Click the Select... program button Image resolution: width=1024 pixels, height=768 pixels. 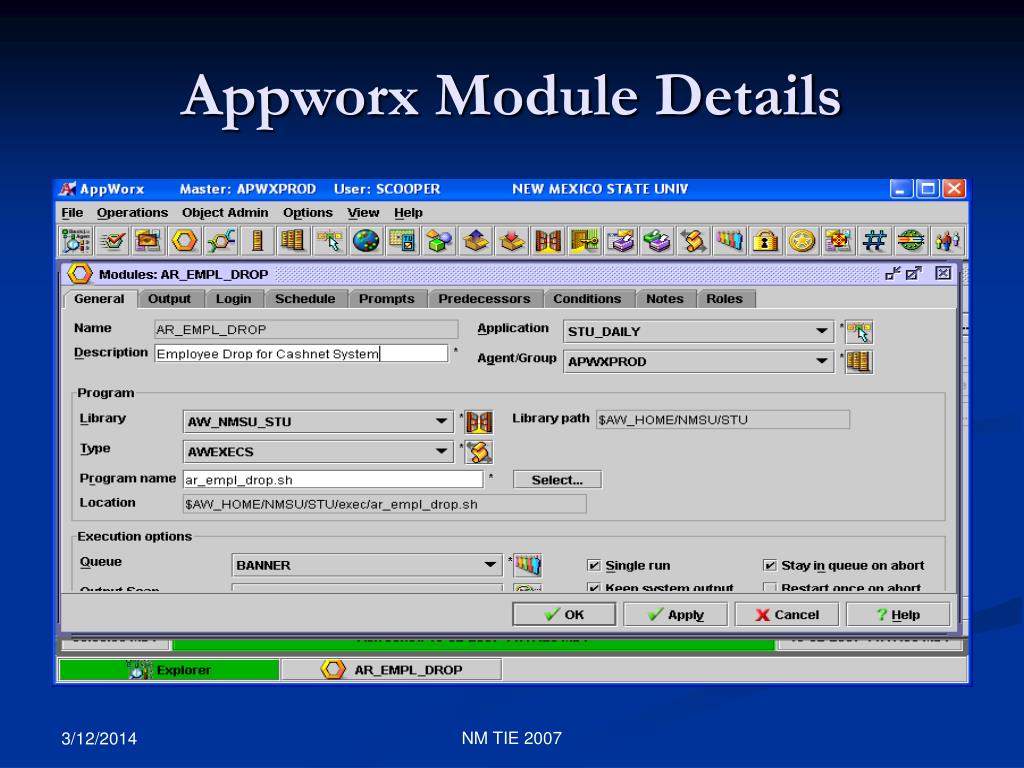click(x=557, y=480)
